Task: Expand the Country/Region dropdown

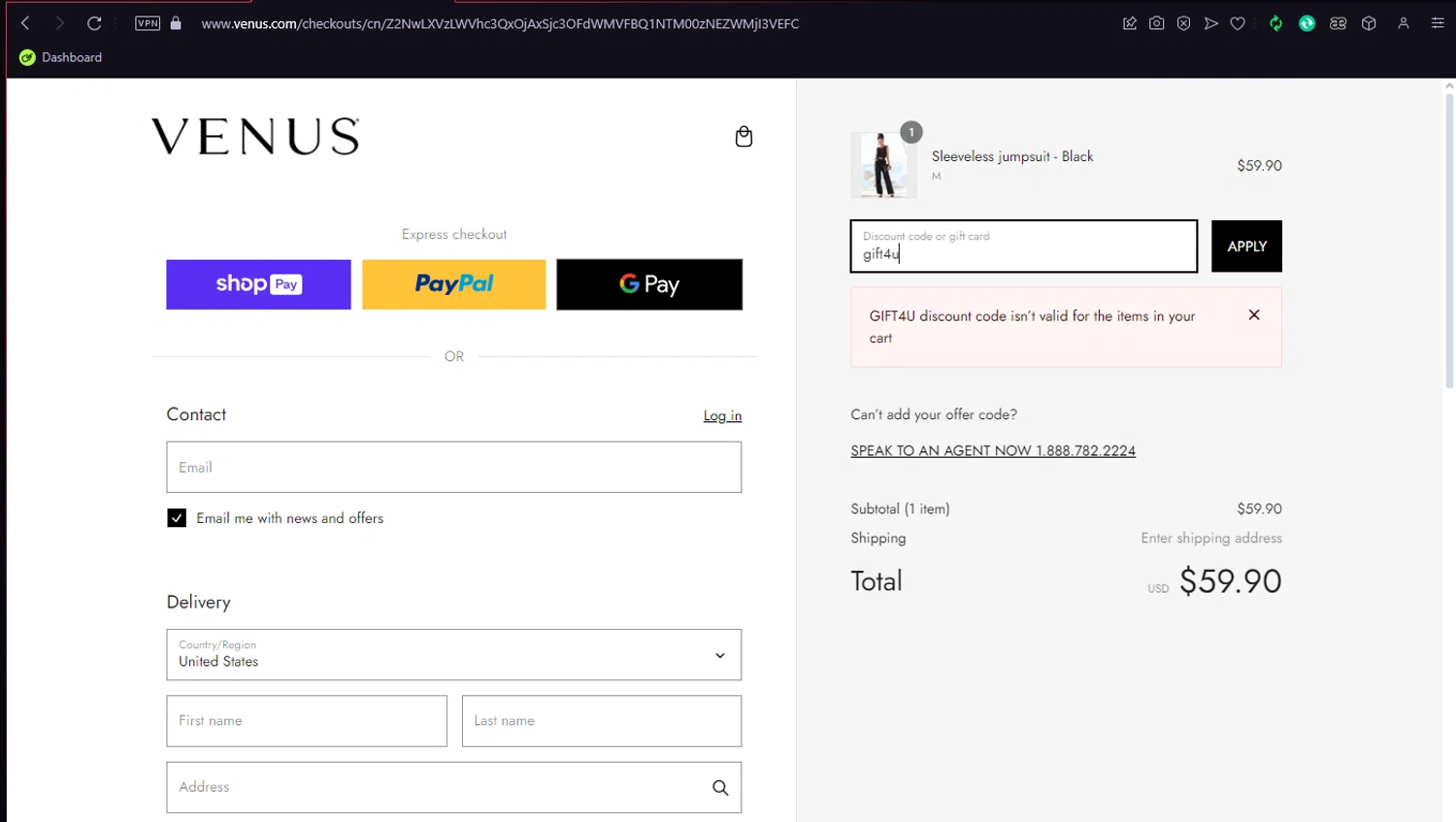Action: [x=453, y=655]
